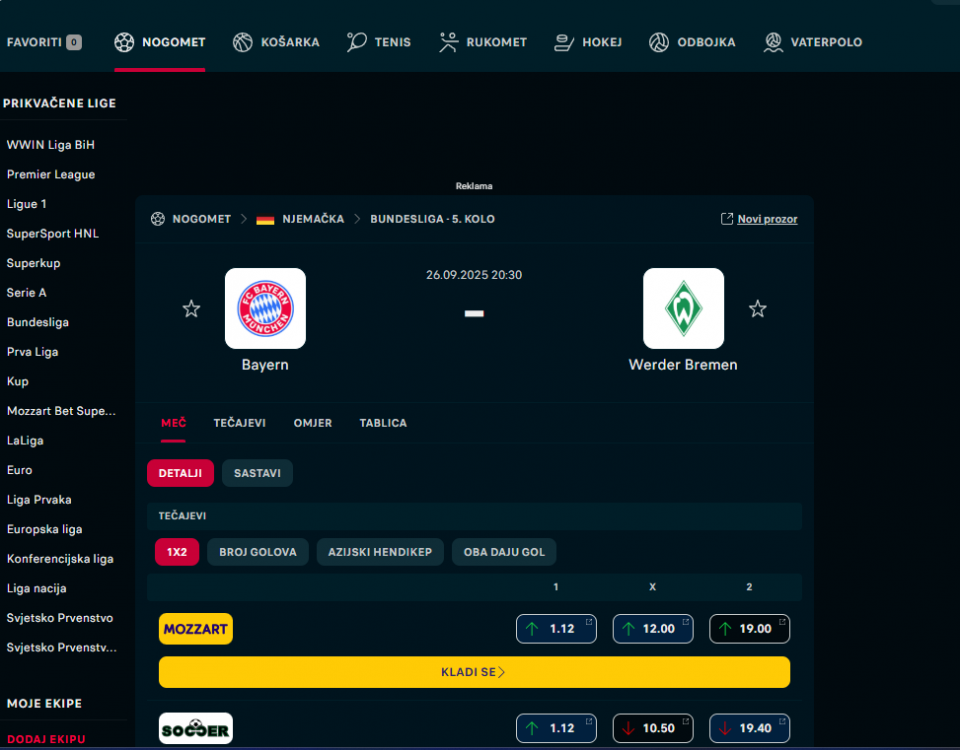Click the Odbojka volleyball icon
This screenshot has width=960, height=750.
(659, 42)
